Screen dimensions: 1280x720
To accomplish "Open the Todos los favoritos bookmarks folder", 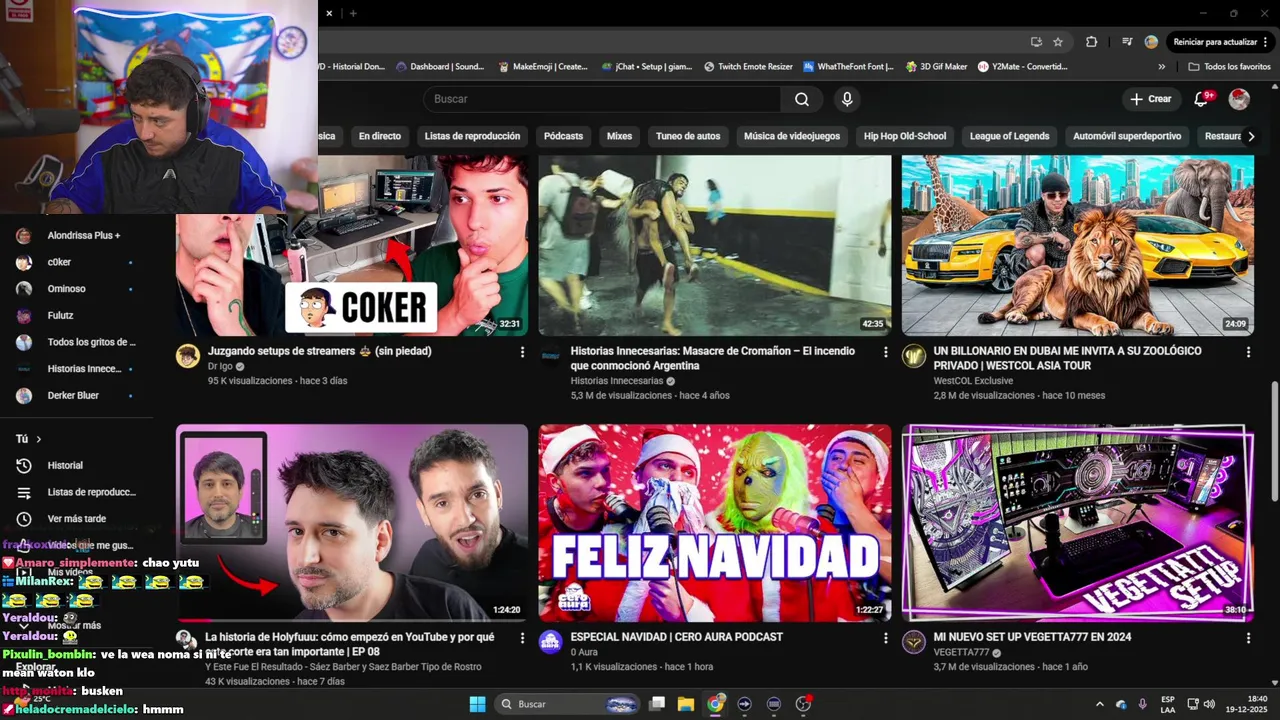I will pyautogui.click(x=1229, y=67).
